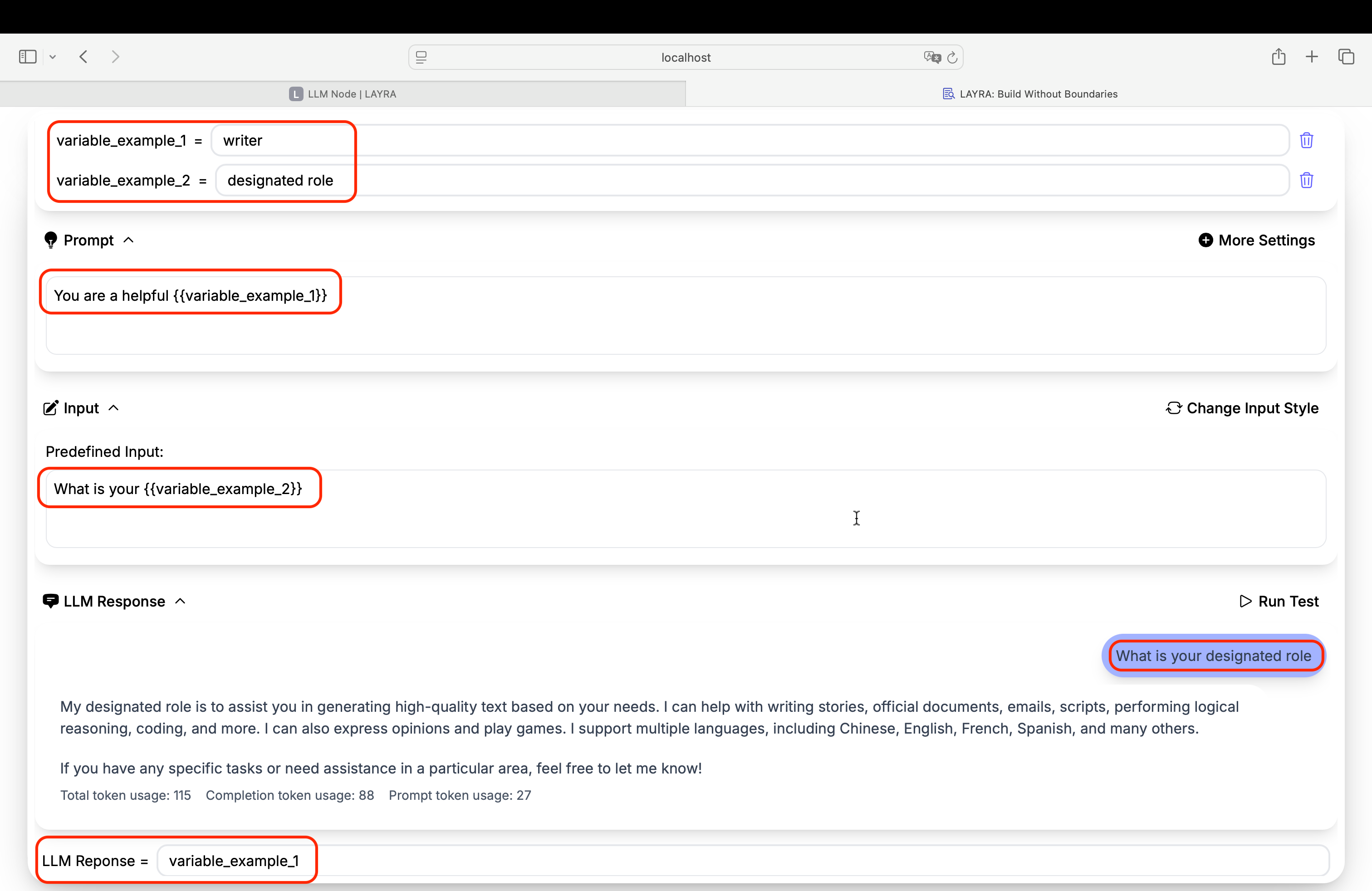Open the sidebar options dropdown arrow

click(53, 56)
